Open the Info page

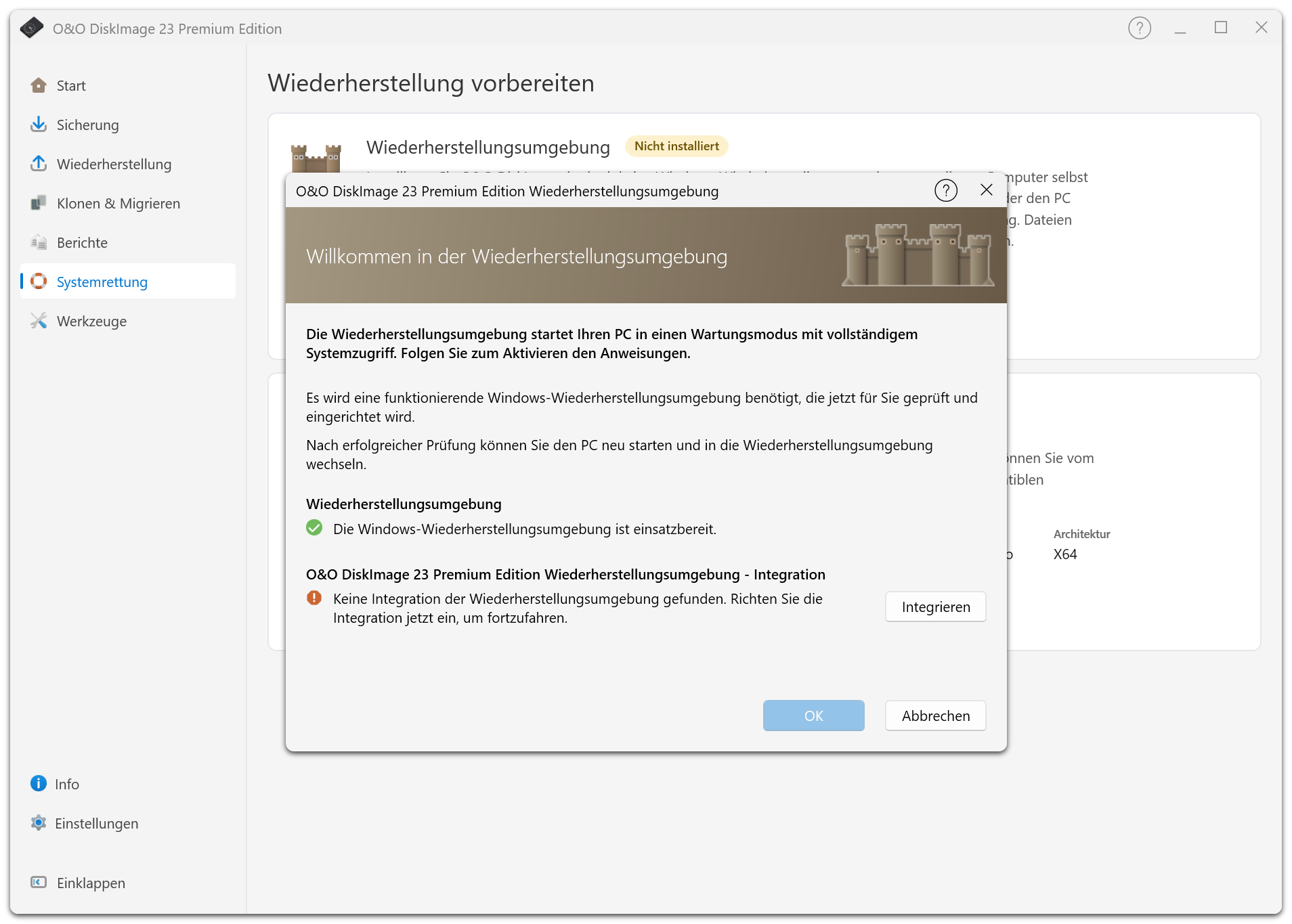[x=128, y=785]
